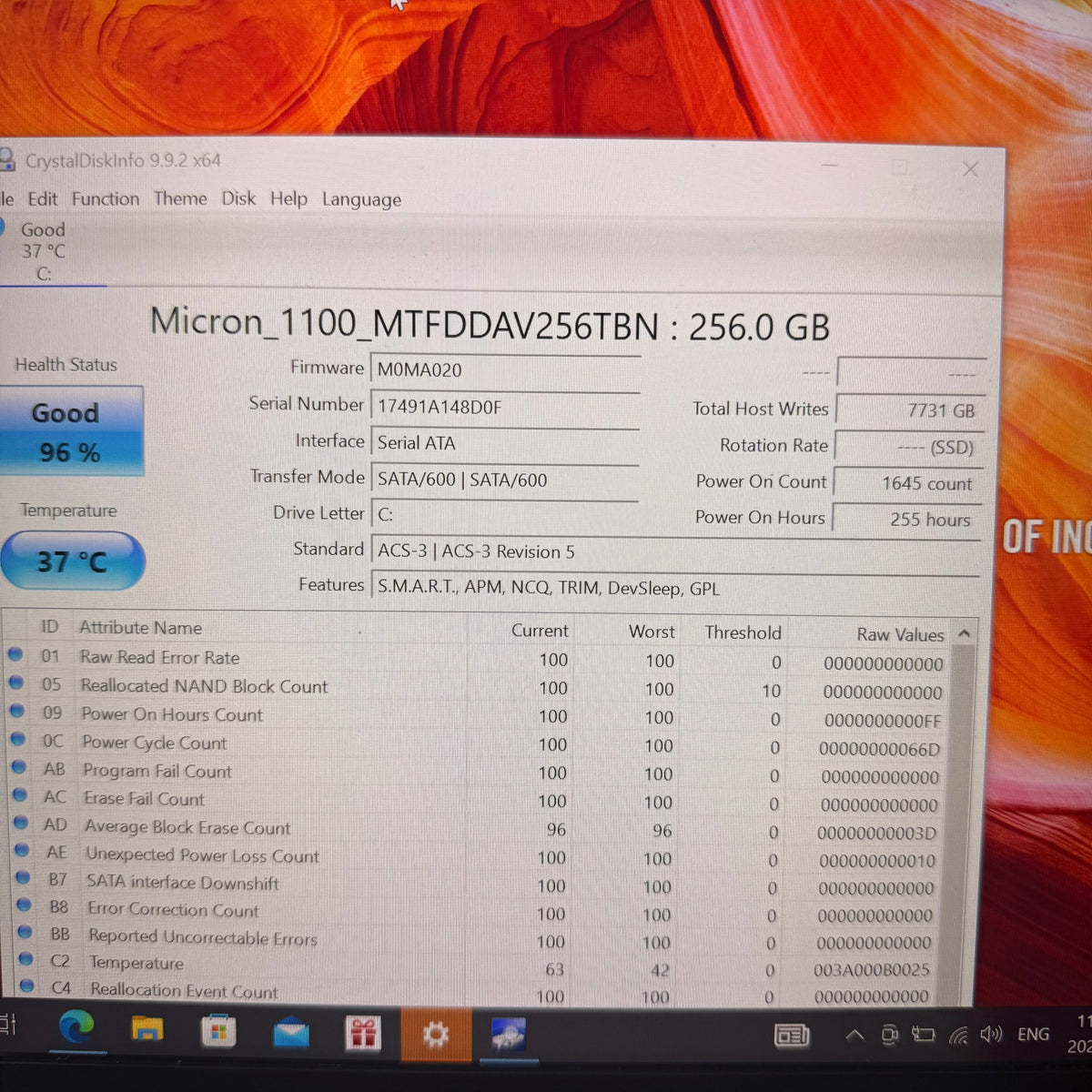Click the Drive Letter field C:
Screen dimensions: 1092x1092
pos(505,515)
